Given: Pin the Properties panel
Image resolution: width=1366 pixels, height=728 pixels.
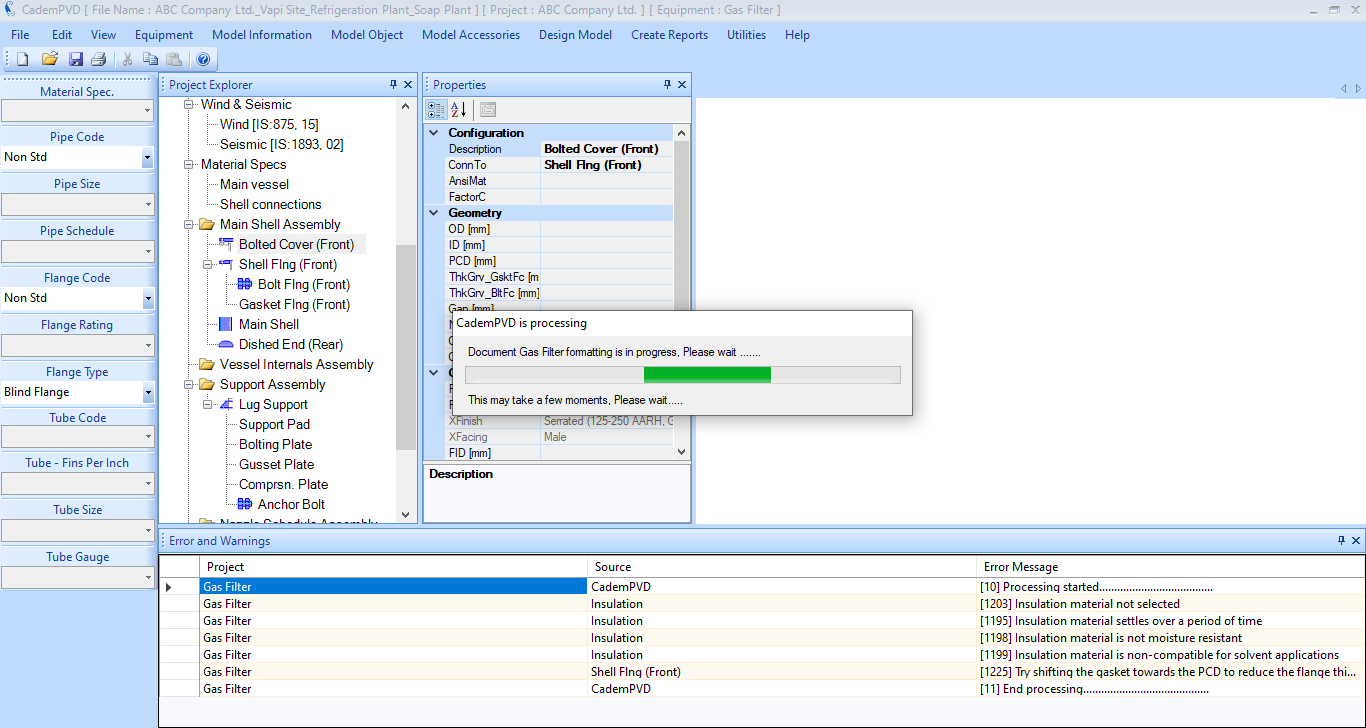Looking at the screenshot, I should [667, 85].
